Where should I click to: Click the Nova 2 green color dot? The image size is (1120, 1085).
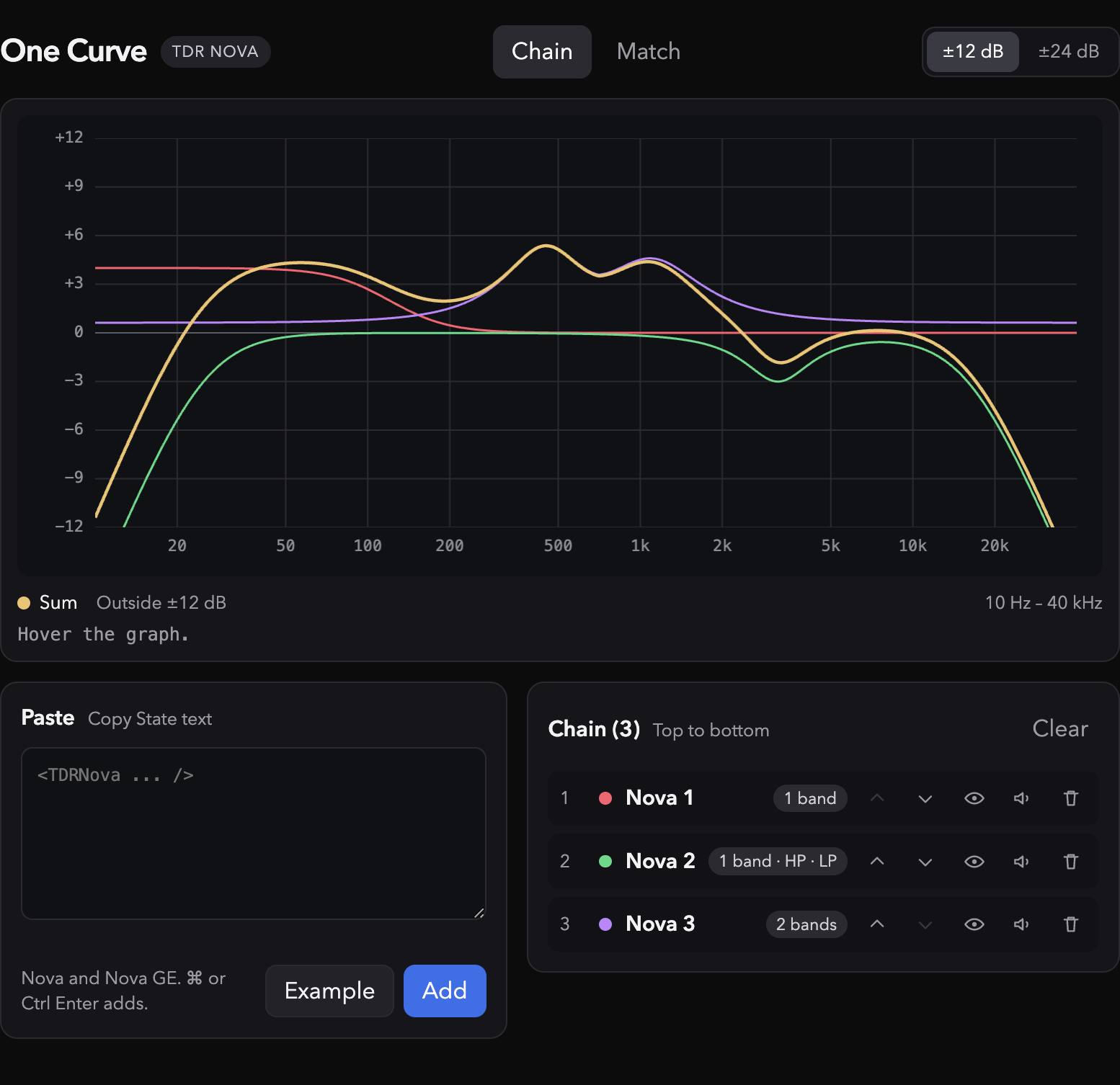click(605, 862)
